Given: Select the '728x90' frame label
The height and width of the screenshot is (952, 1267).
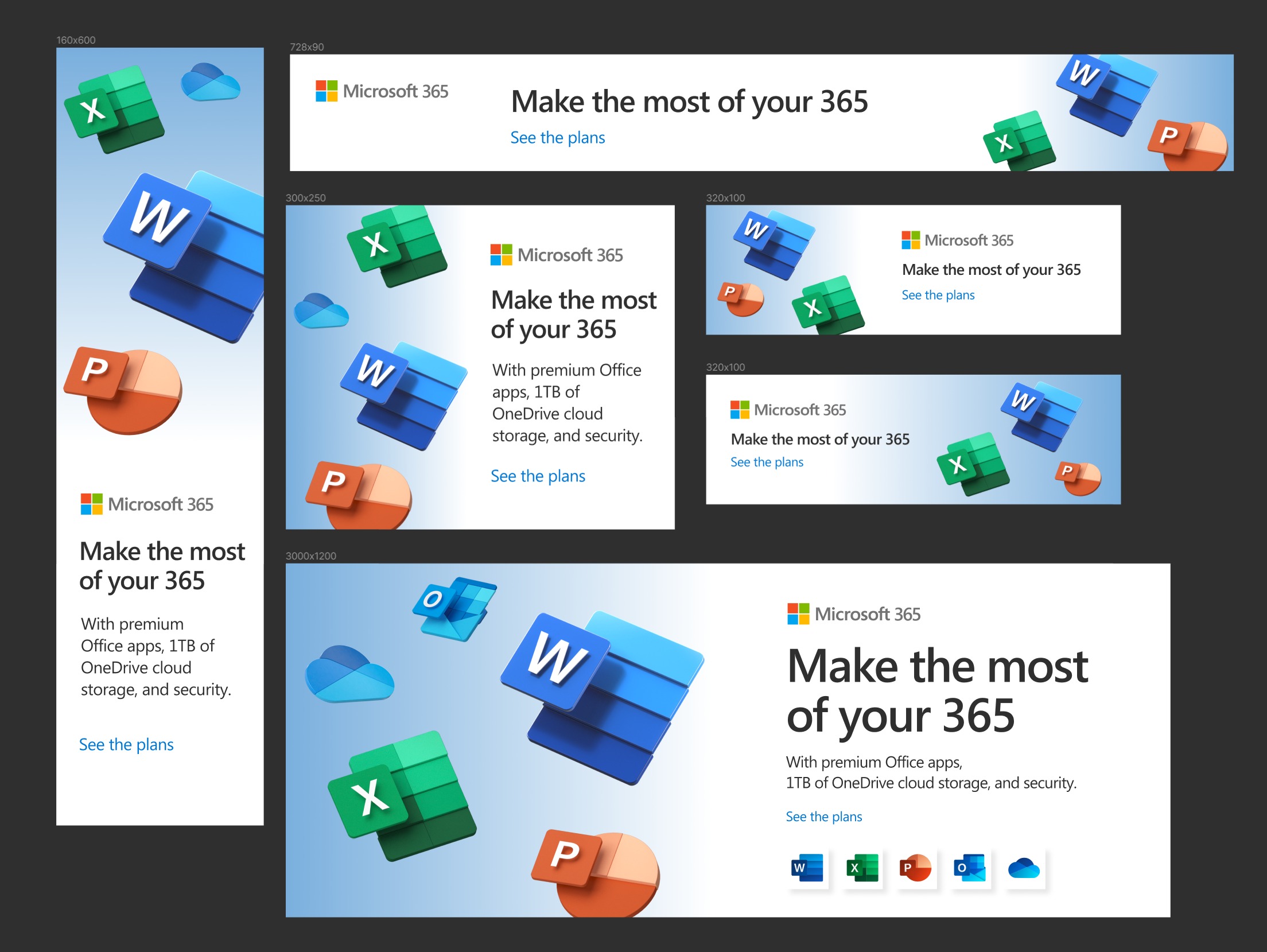Looking at the screenshot, I should tap(307, 47).
